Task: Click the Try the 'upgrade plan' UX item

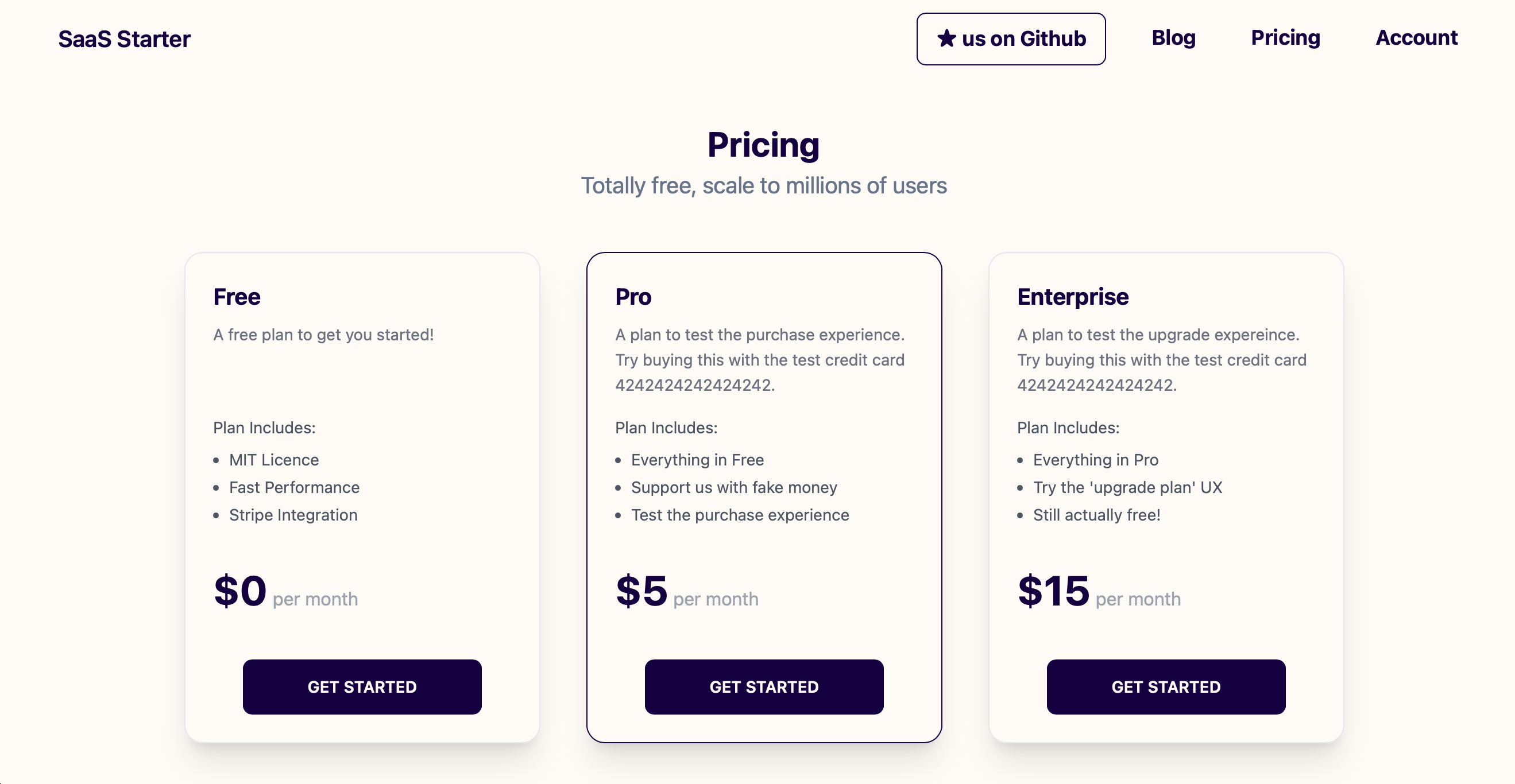Action: coord(1127,487)
